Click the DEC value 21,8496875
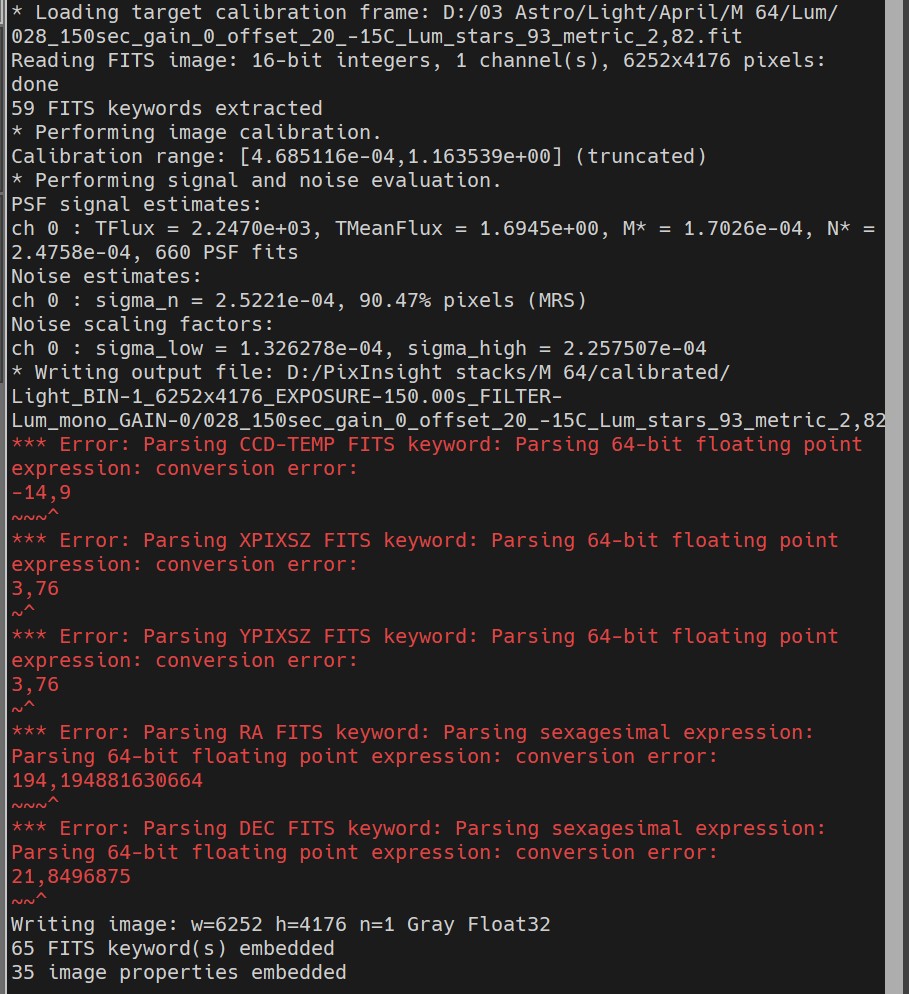Screen dimensions: 909x994 click(71, 876)
